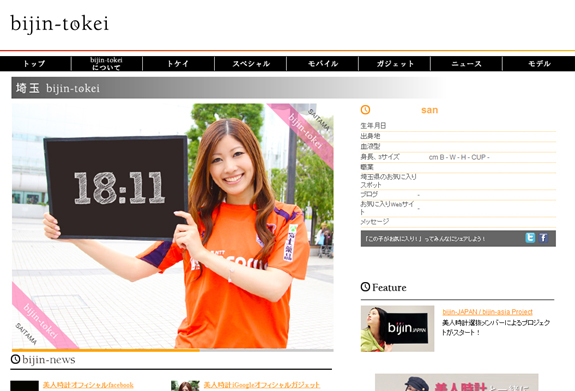
Task: Select the ガジェット navigation item
Action: click(x=395, y=63)
